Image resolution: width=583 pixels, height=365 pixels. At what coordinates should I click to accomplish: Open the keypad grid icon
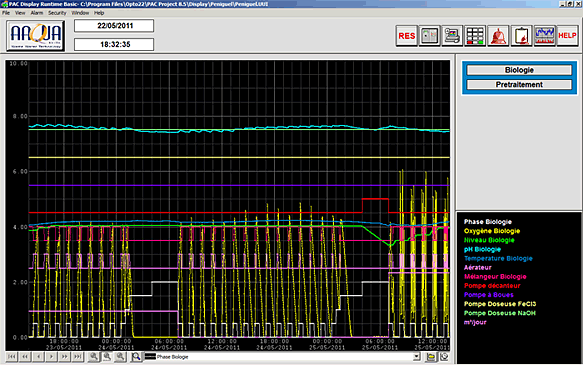pyautogui.click(x=475, y=36)
